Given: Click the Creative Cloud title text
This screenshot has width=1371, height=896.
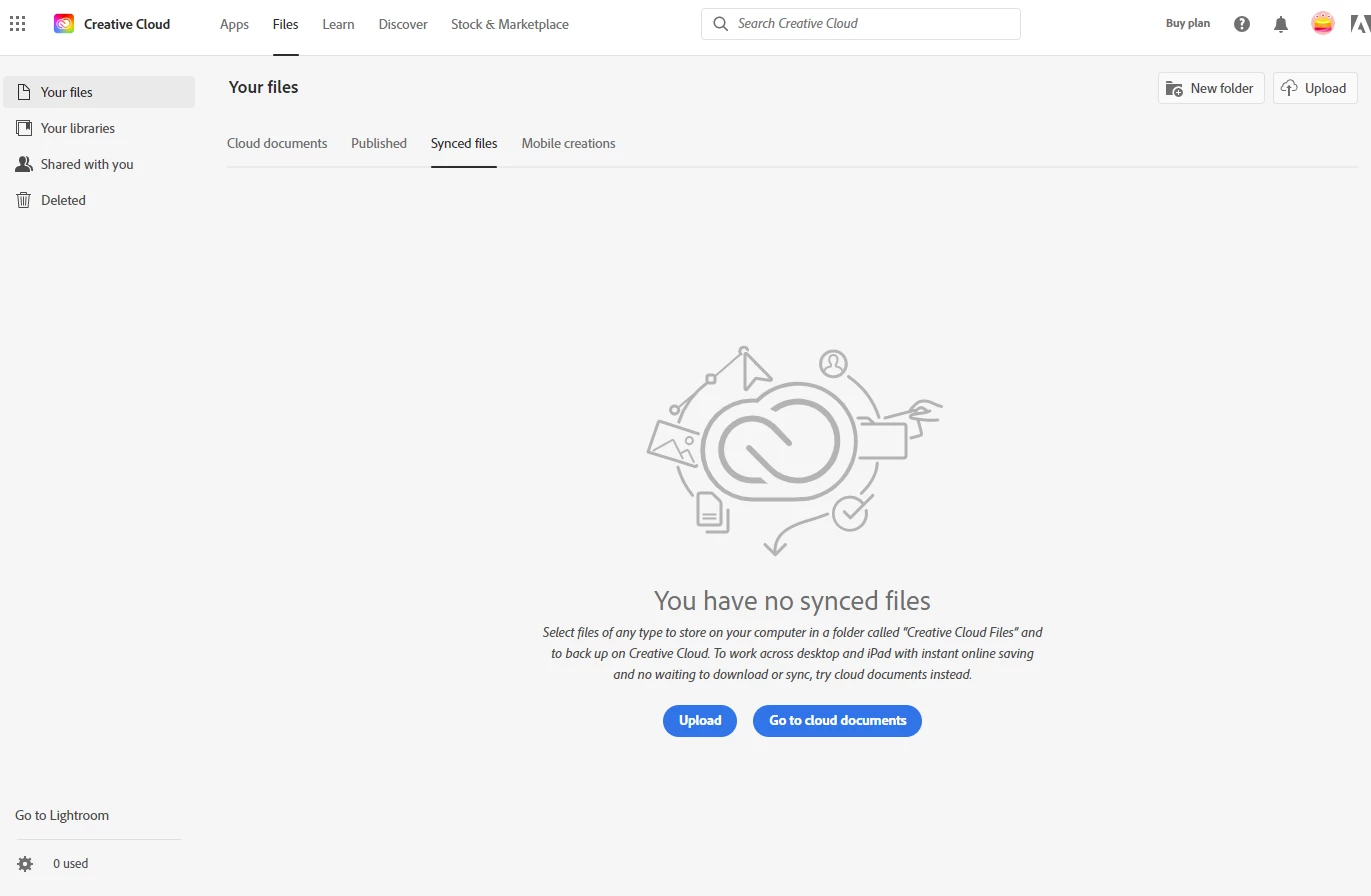Looking at the screenshot, I should point(127,24).
